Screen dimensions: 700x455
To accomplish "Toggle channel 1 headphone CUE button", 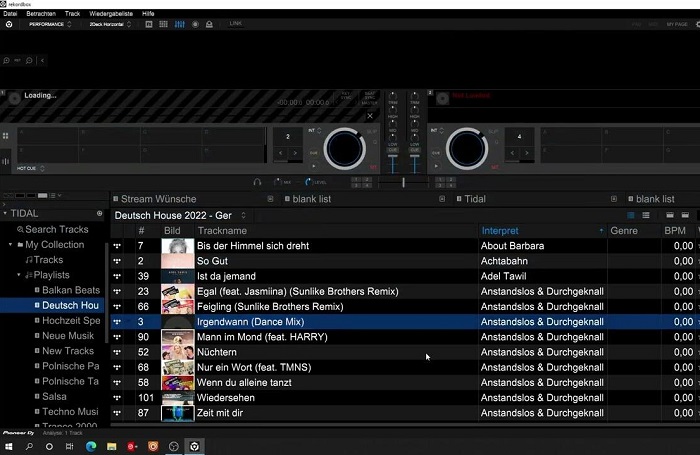I will [393, 150].
